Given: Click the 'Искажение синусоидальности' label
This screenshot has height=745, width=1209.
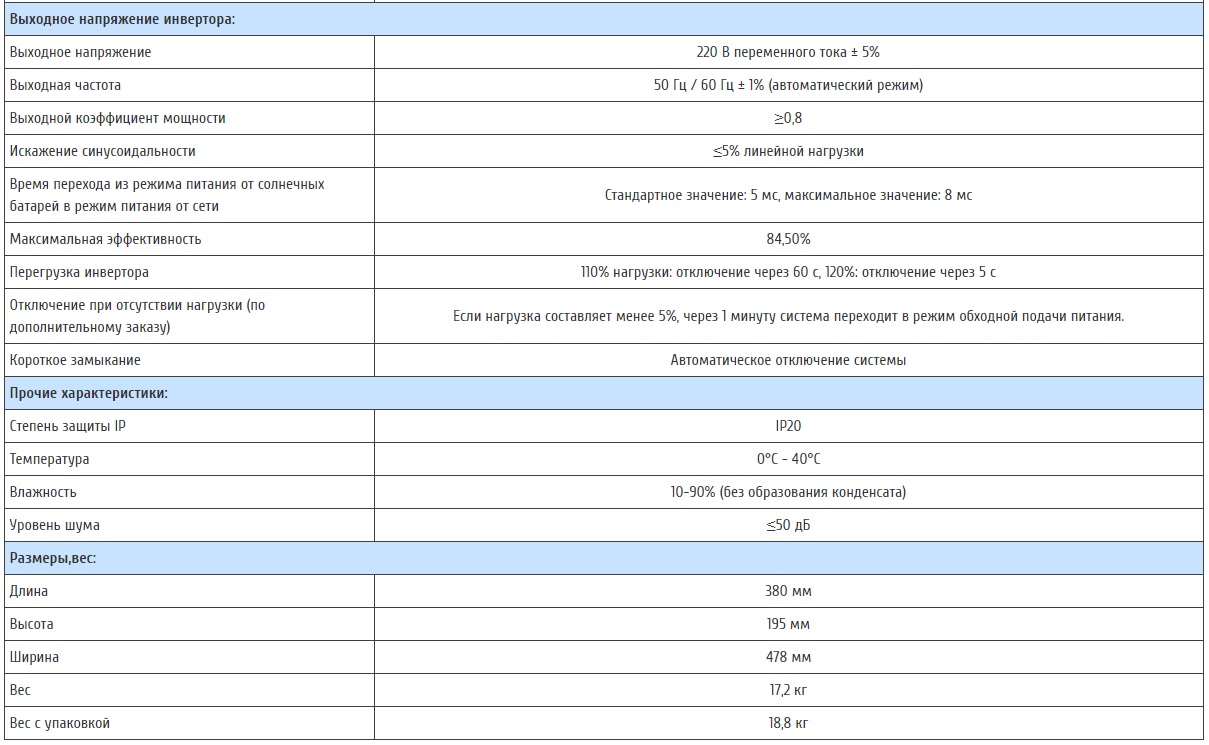Looking at the screenshot, I should (x=102, y=151).
